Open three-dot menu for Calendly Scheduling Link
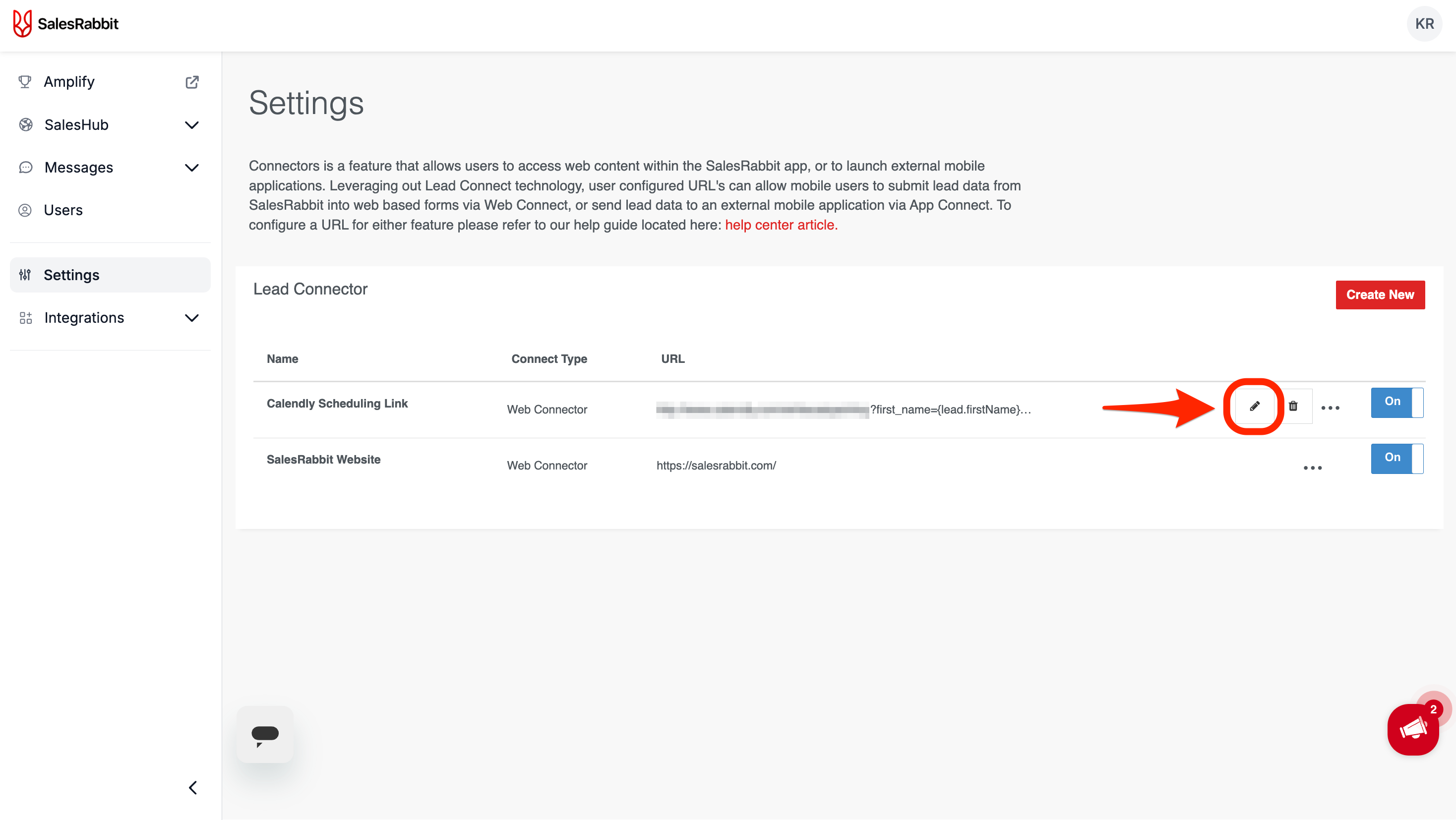 click(x=1330, y=408)
